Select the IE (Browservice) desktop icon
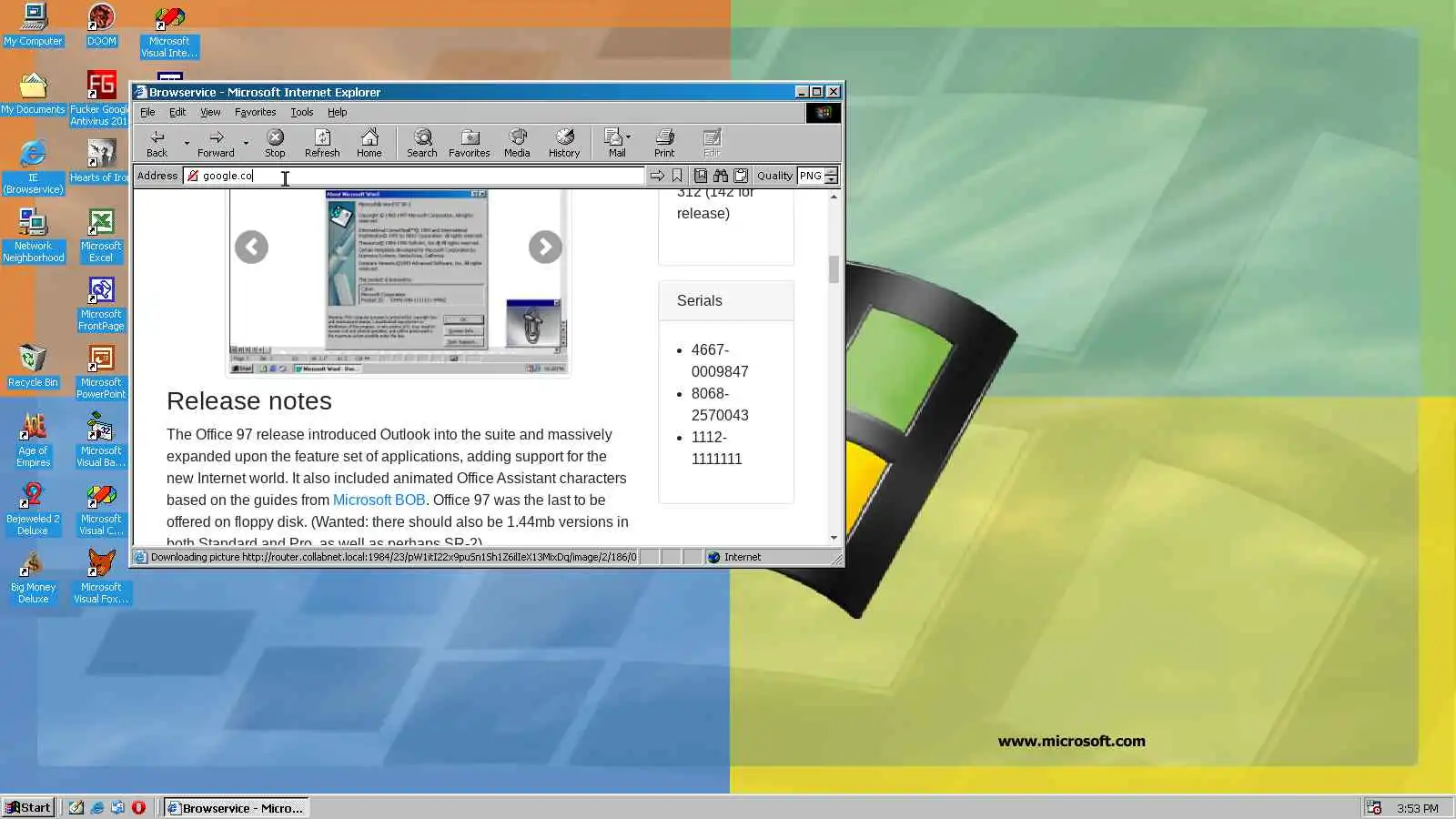This screenshot has height=819, width=1456. (x=33, y=167)
